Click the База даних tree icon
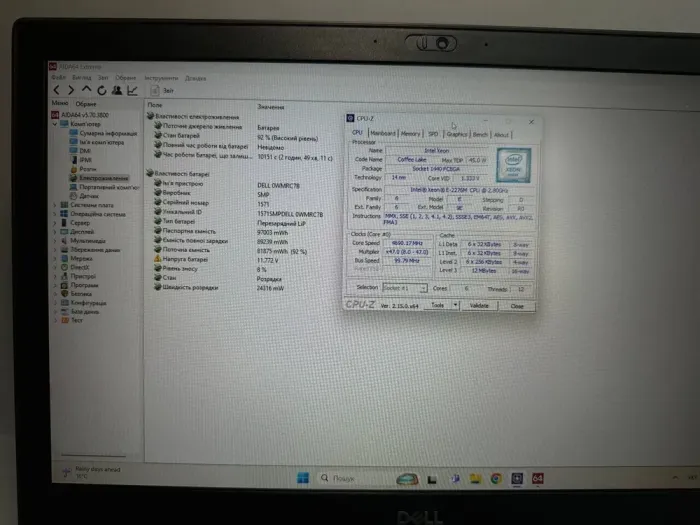700x525 pixels. pyautogui.click(x=64, y=312)
